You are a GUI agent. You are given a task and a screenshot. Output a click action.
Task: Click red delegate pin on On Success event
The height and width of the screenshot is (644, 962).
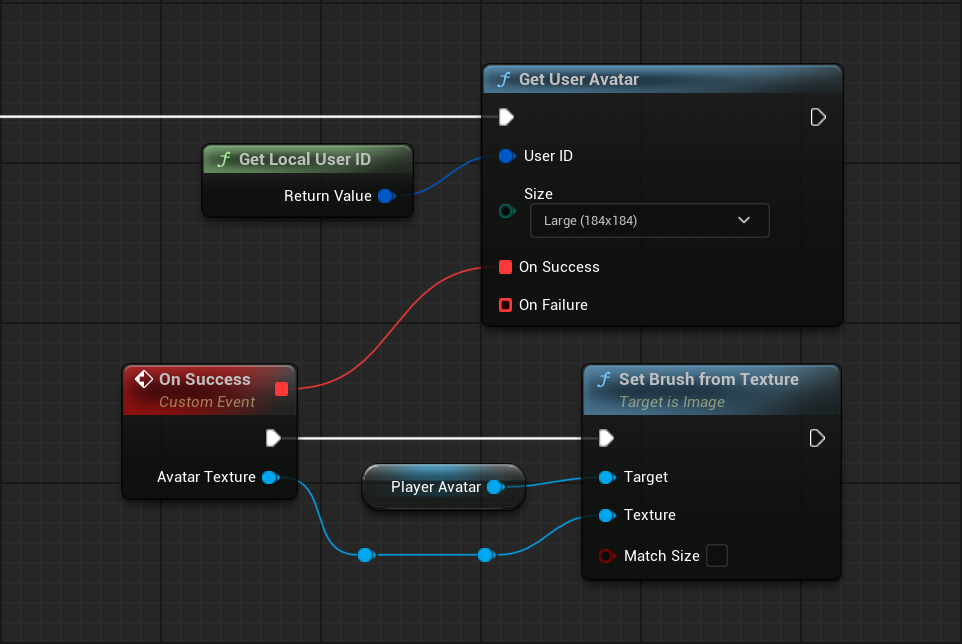coord(281,389)
